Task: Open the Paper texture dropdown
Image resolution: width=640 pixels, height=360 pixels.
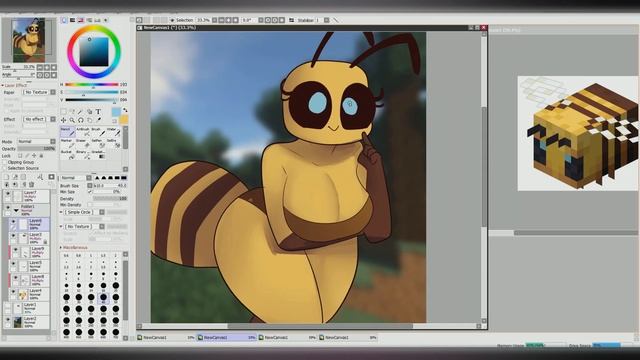Action: tap(39, 92)
